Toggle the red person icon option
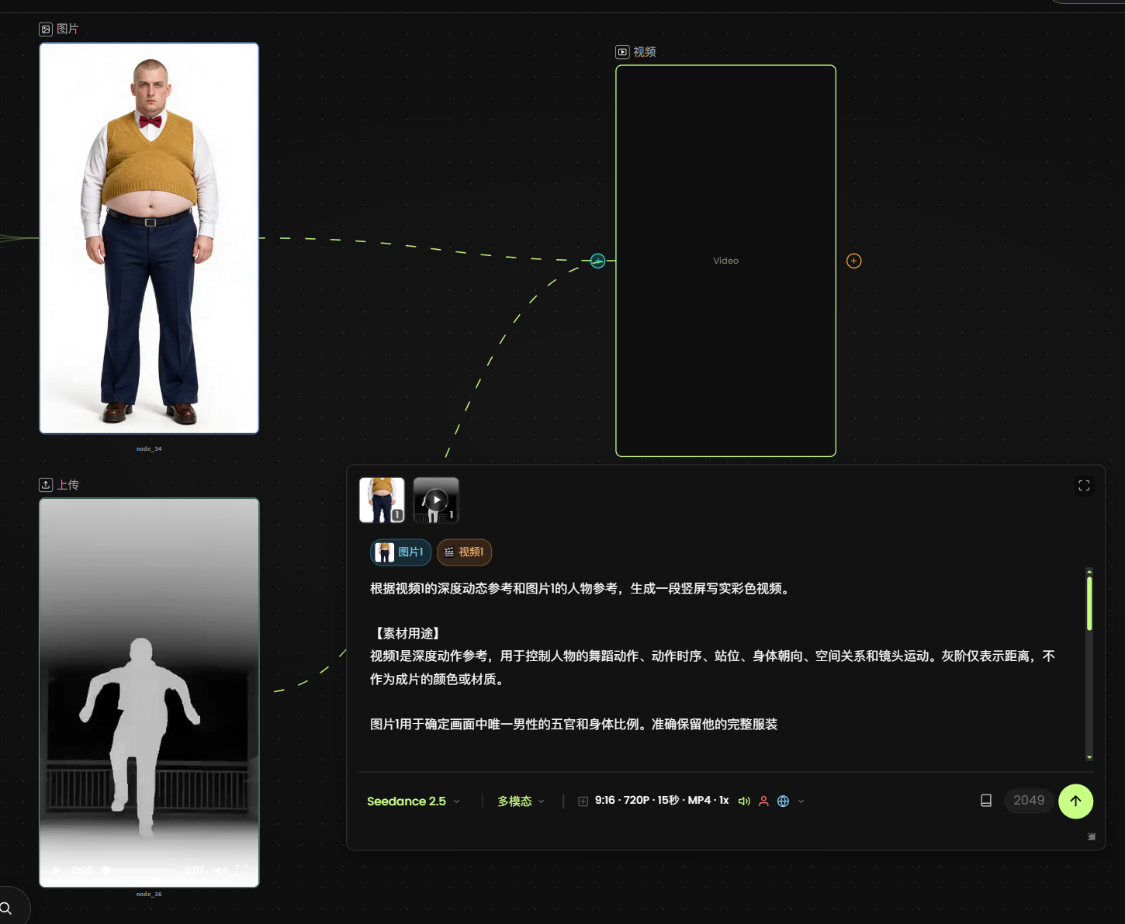This screenshot has height=924, width=1125. (x=763, y=801)
